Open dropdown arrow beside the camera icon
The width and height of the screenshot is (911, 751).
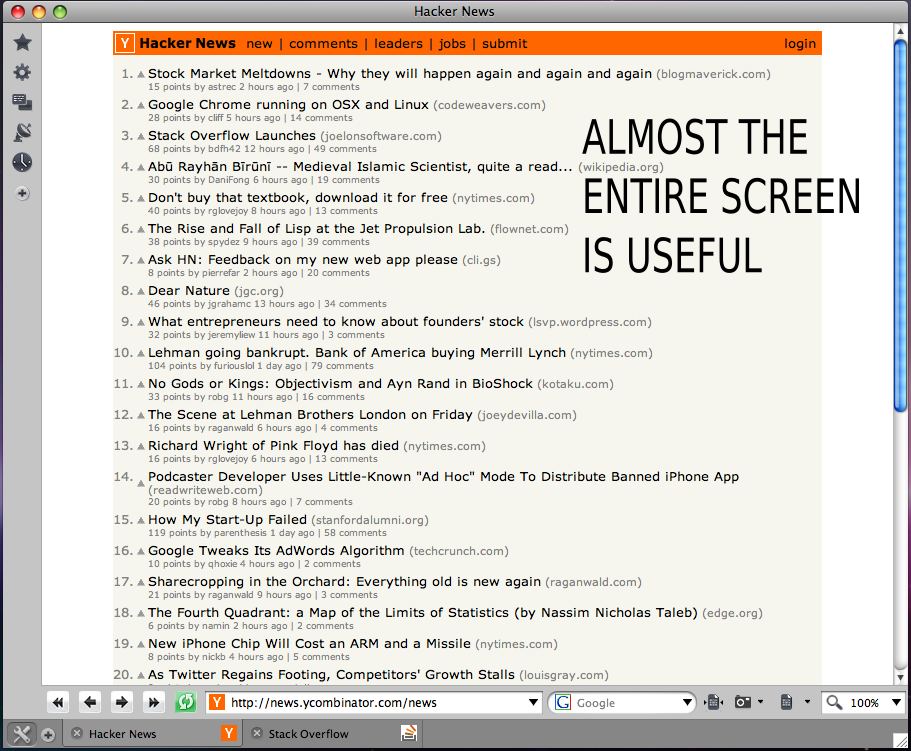[x=760, y=702]
